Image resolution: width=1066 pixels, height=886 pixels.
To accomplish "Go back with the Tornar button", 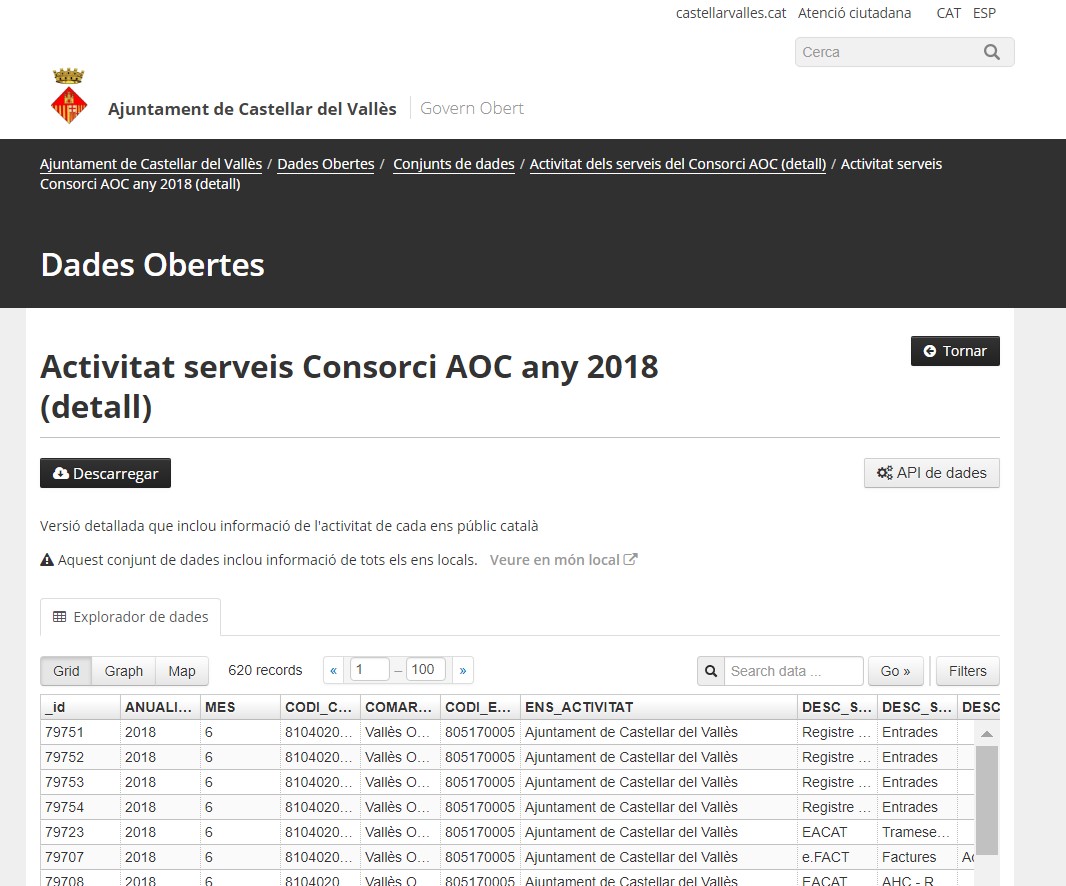I will pos(954,351).
